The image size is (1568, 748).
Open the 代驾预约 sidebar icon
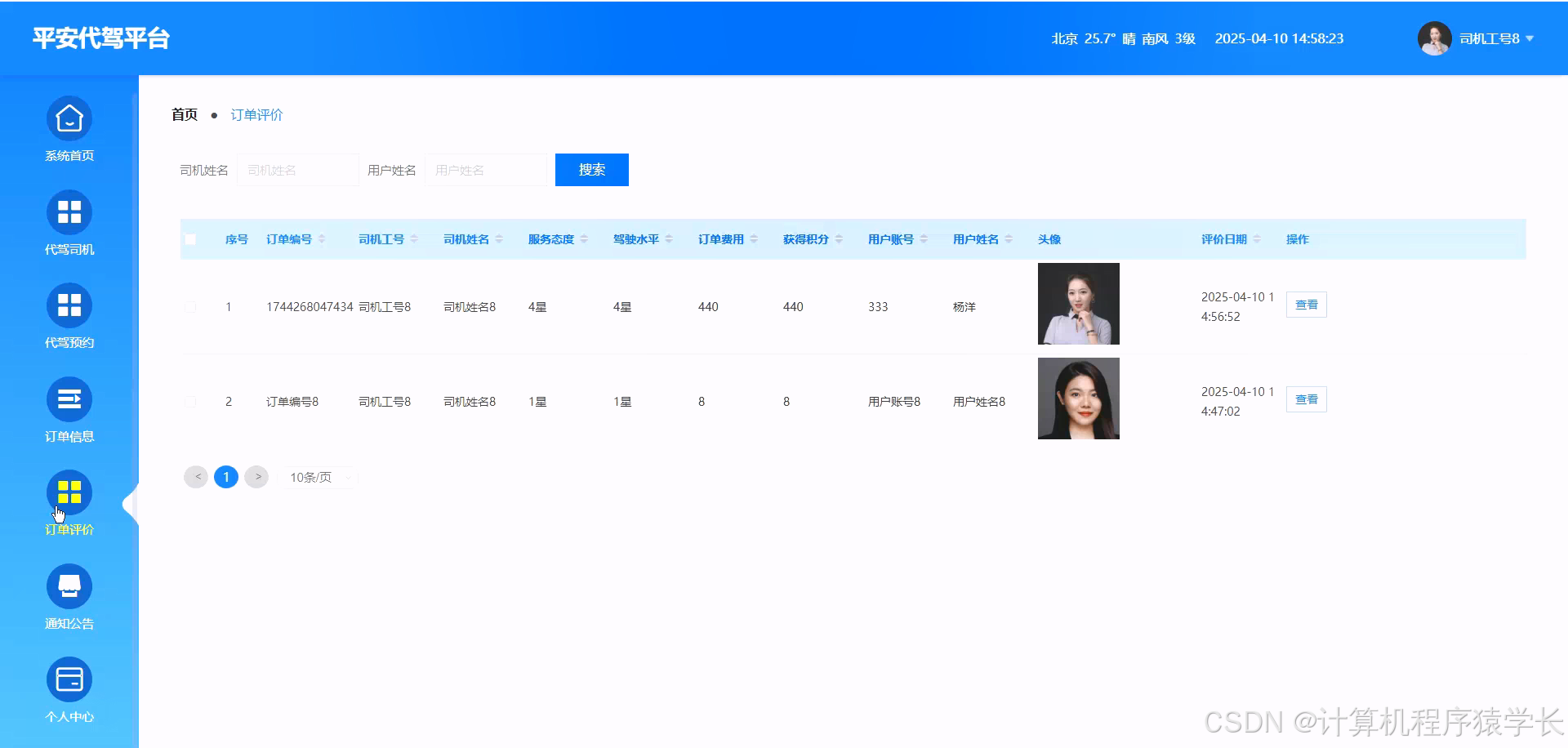pos(69,306)
